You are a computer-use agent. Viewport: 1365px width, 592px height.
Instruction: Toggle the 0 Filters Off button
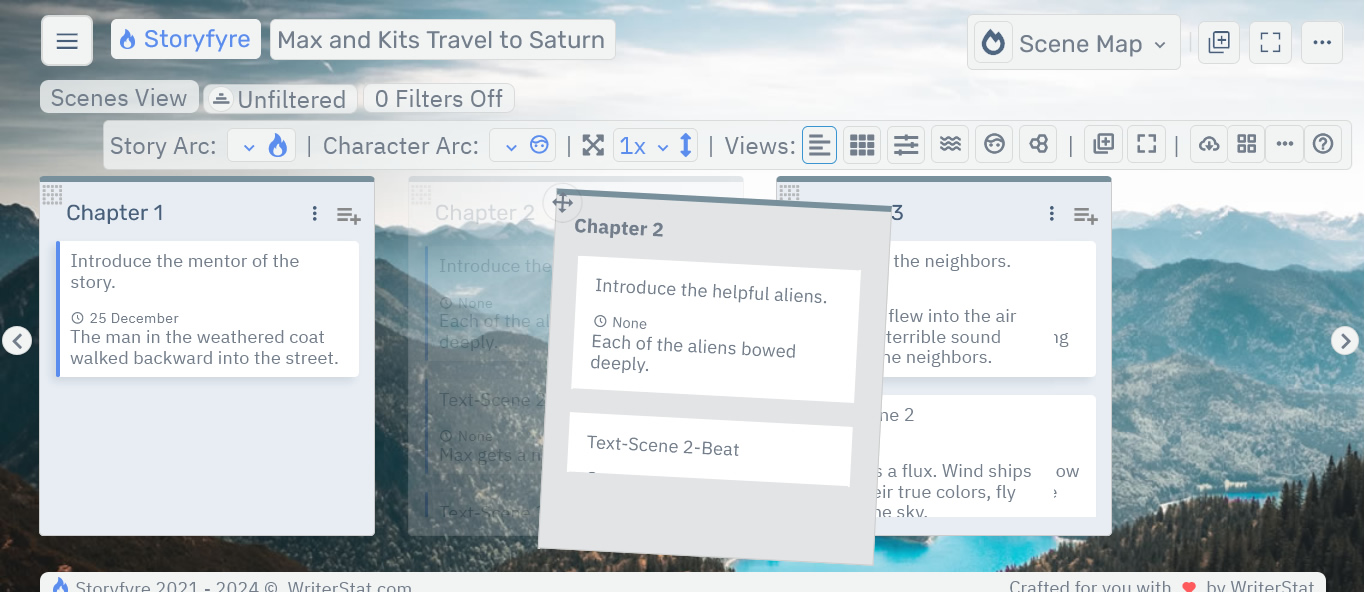pyautogui.click(x=438, y=99)
